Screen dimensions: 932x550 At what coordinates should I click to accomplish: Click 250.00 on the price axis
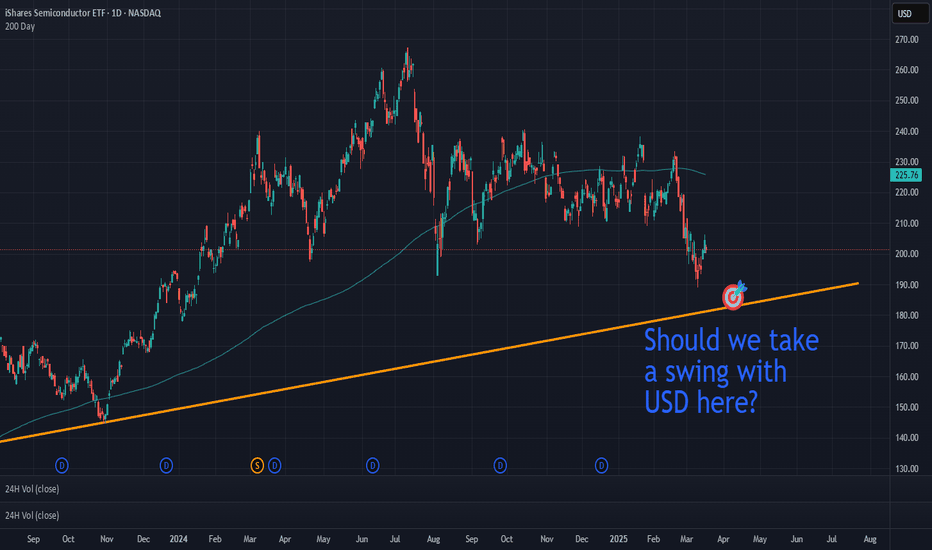point(906,100)
